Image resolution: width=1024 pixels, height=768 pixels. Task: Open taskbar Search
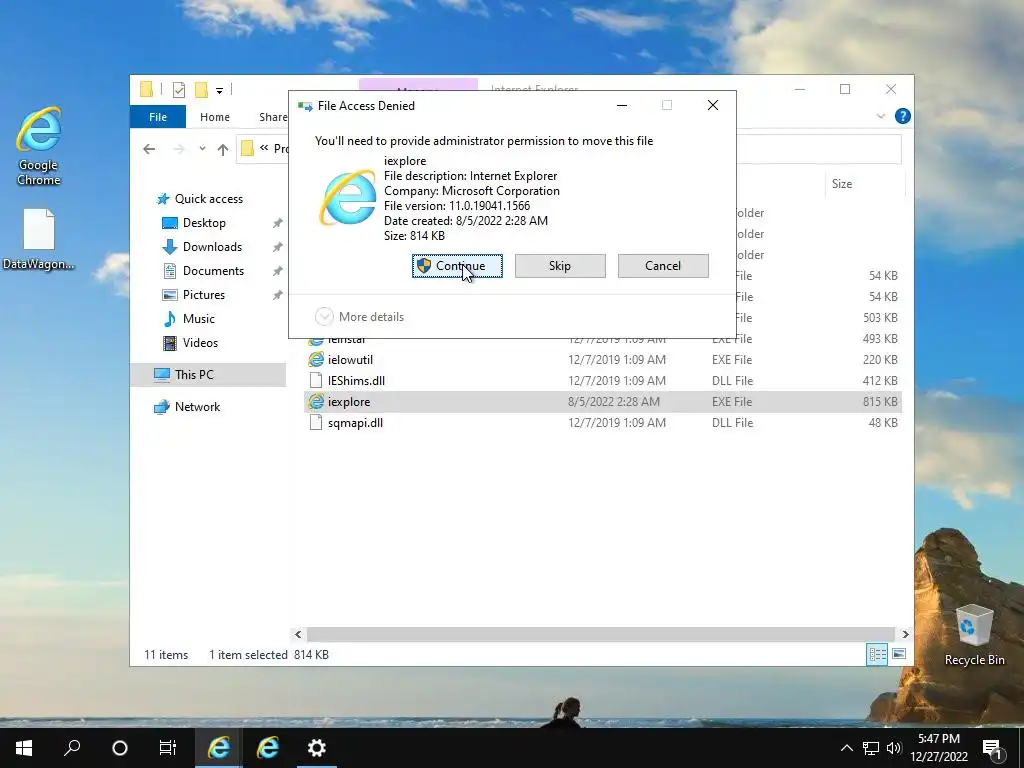[72, 748]
